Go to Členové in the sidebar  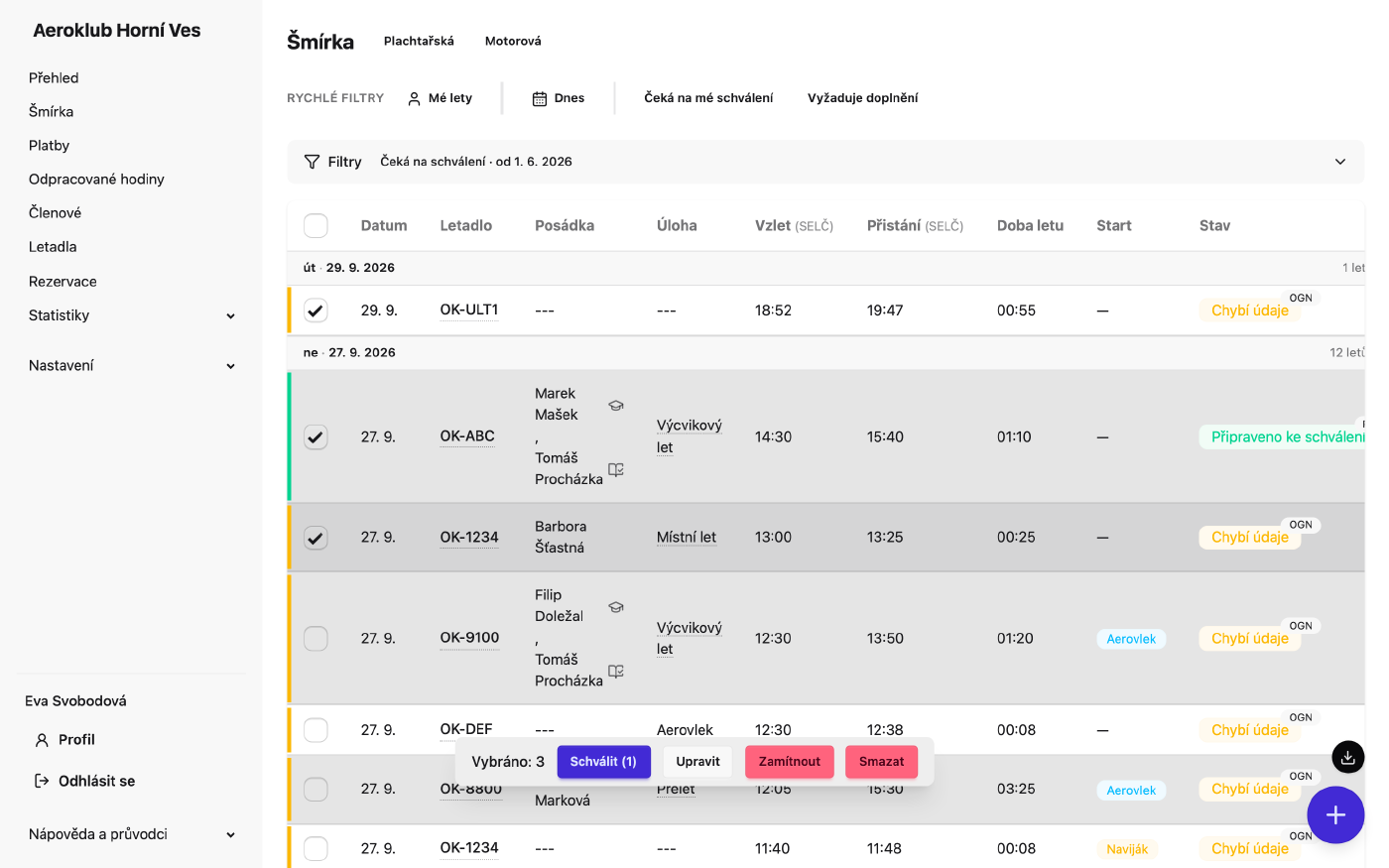point(55,212)
